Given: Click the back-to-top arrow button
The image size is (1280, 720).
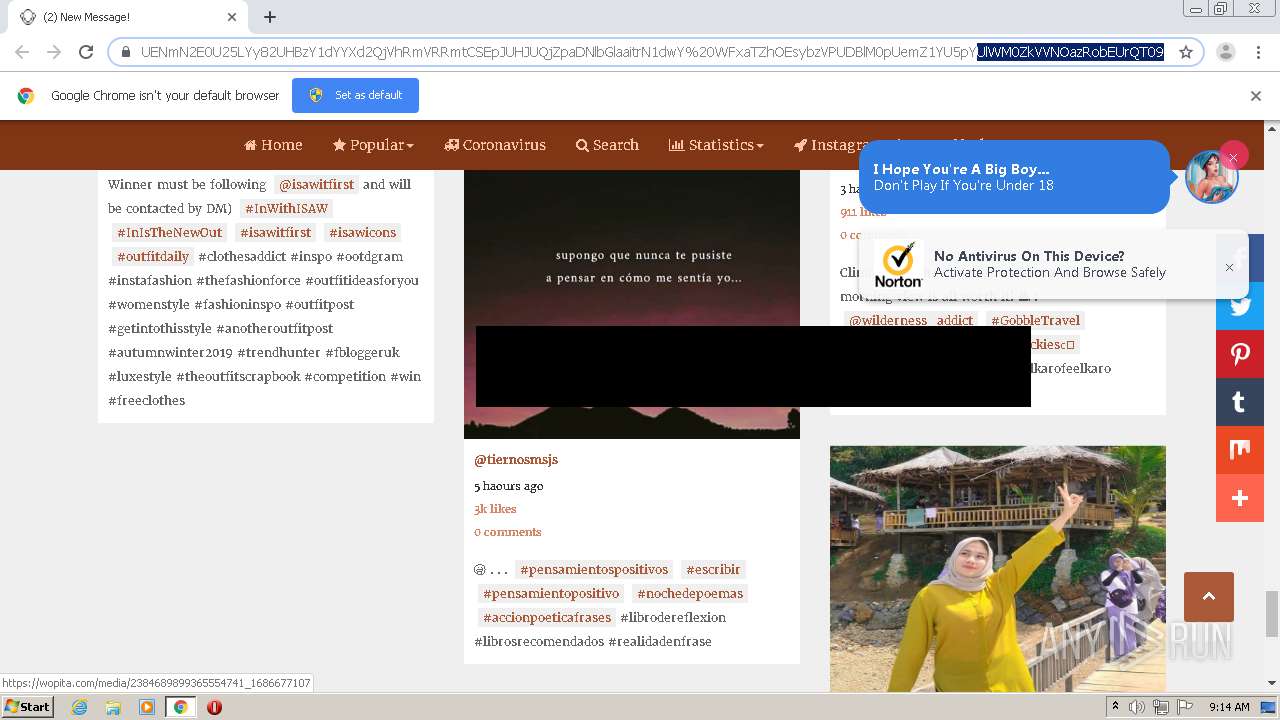Looking at the screenshot, I should 1209,597.
